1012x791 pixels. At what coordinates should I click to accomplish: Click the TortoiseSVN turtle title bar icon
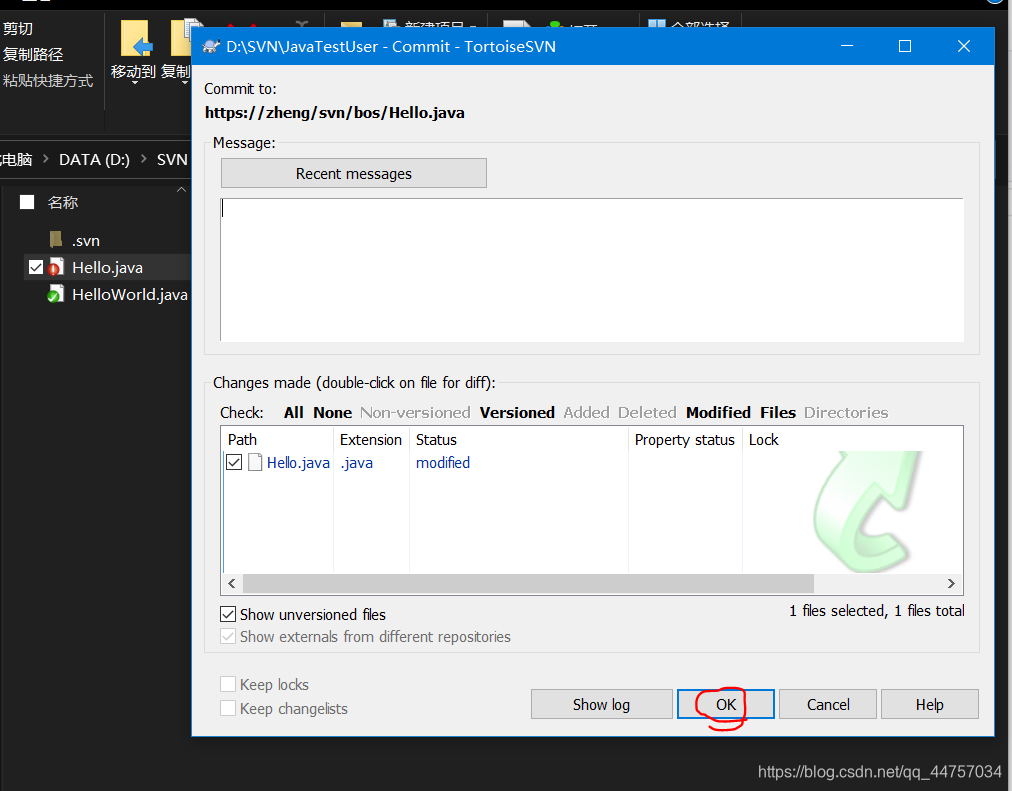pyautogui.click(x=211, y=46)
